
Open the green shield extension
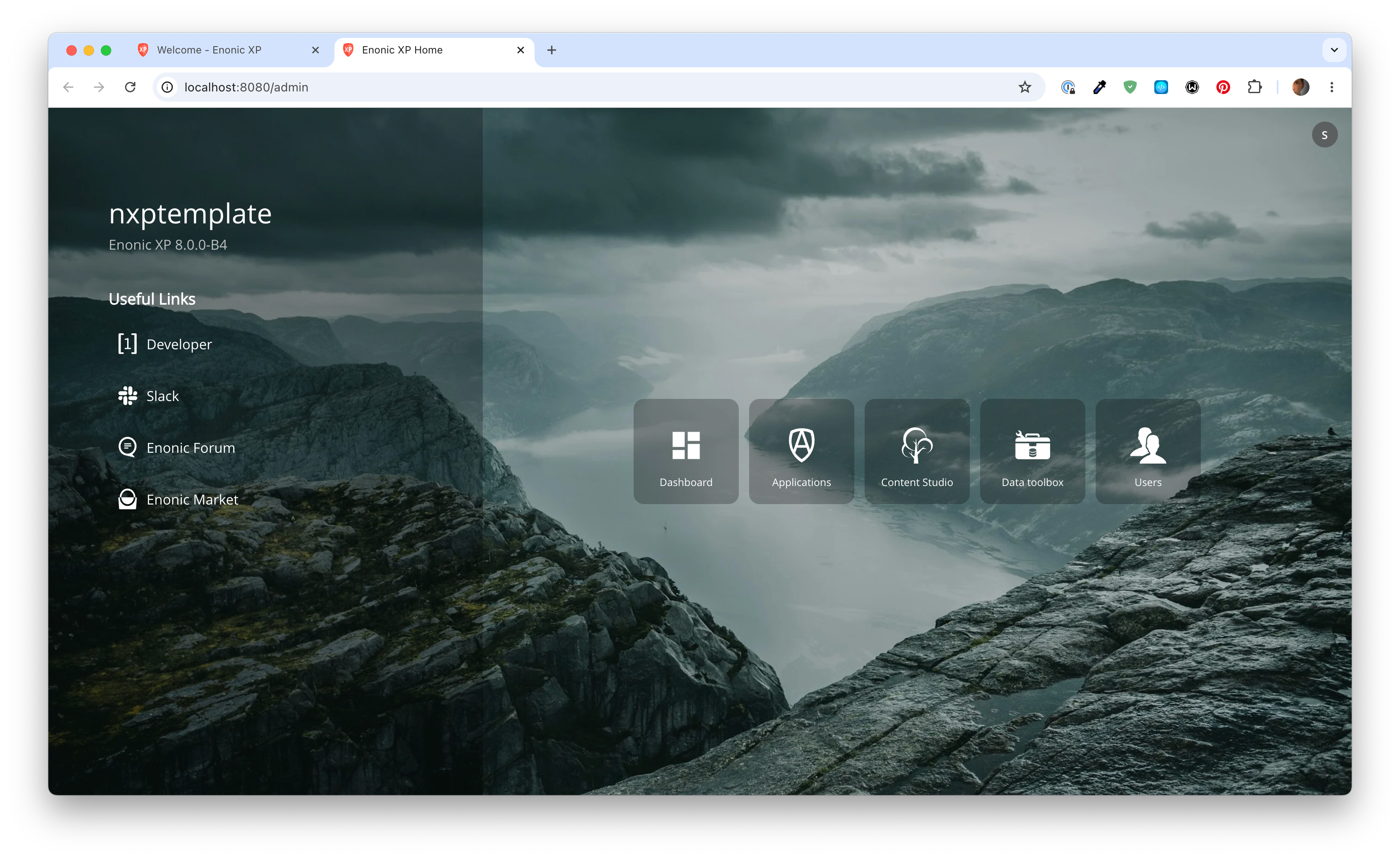click(x=1130, y=87)
